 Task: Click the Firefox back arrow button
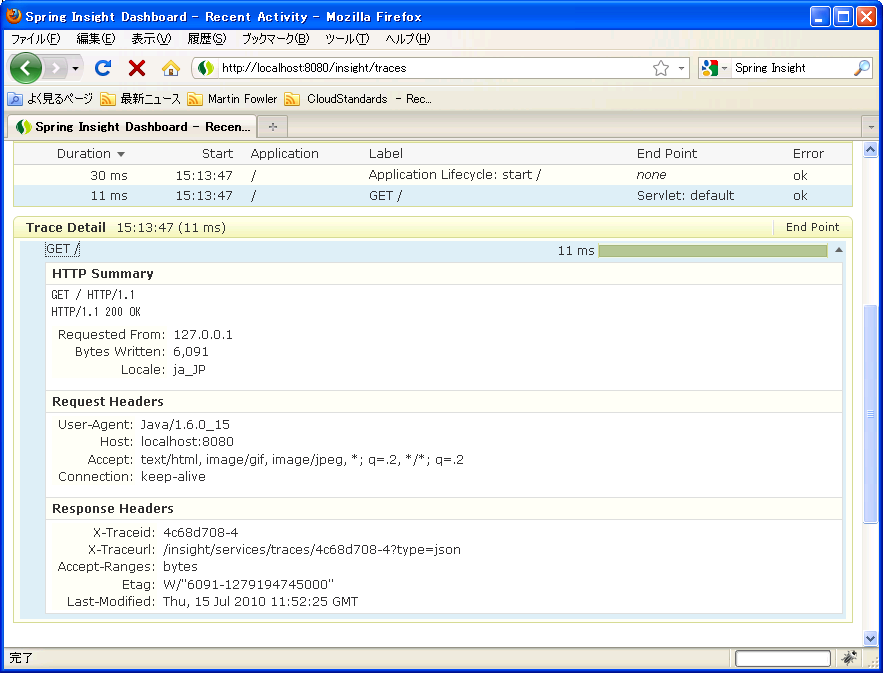point(25,68)
